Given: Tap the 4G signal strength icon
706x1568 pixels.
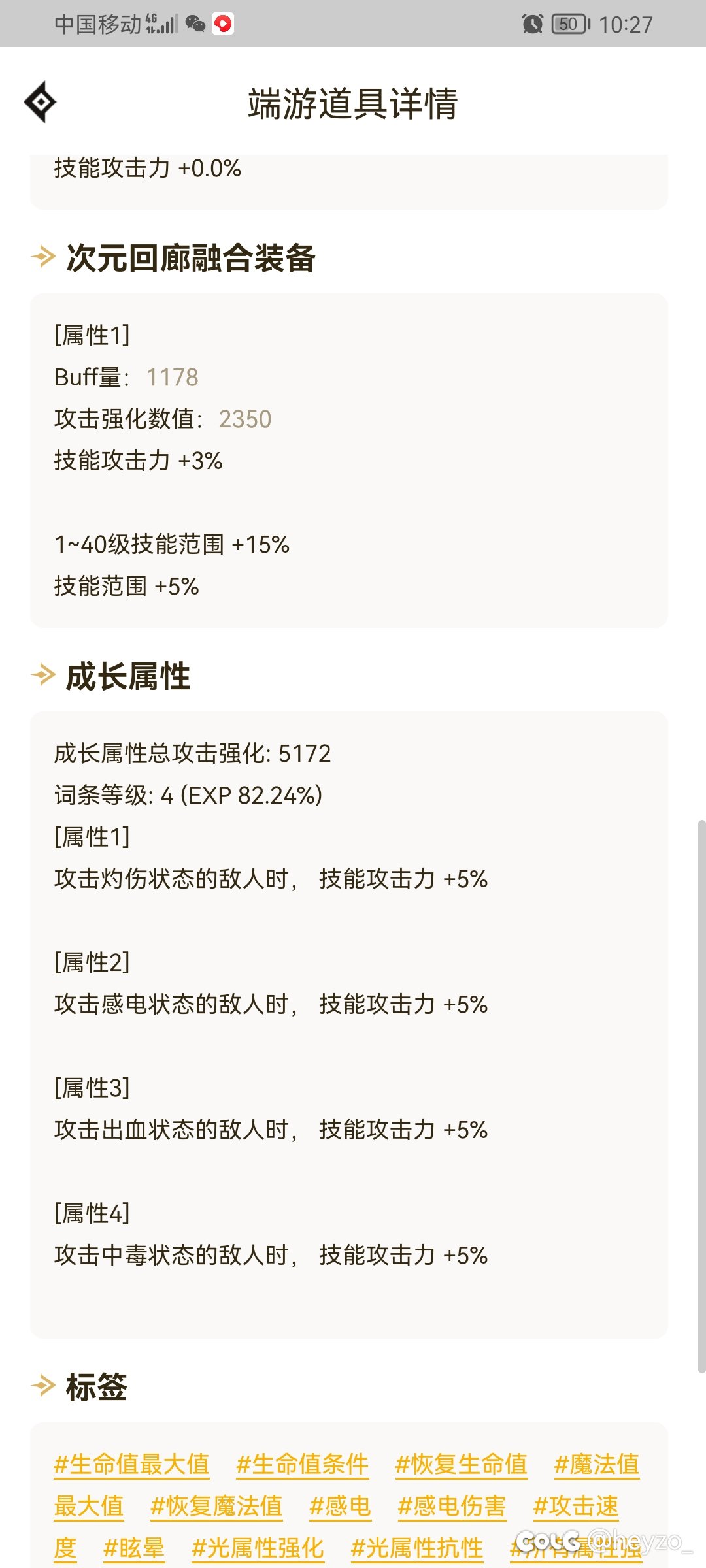Looking at the screenshot, I should pyautogui.click(x=161, y=24).
